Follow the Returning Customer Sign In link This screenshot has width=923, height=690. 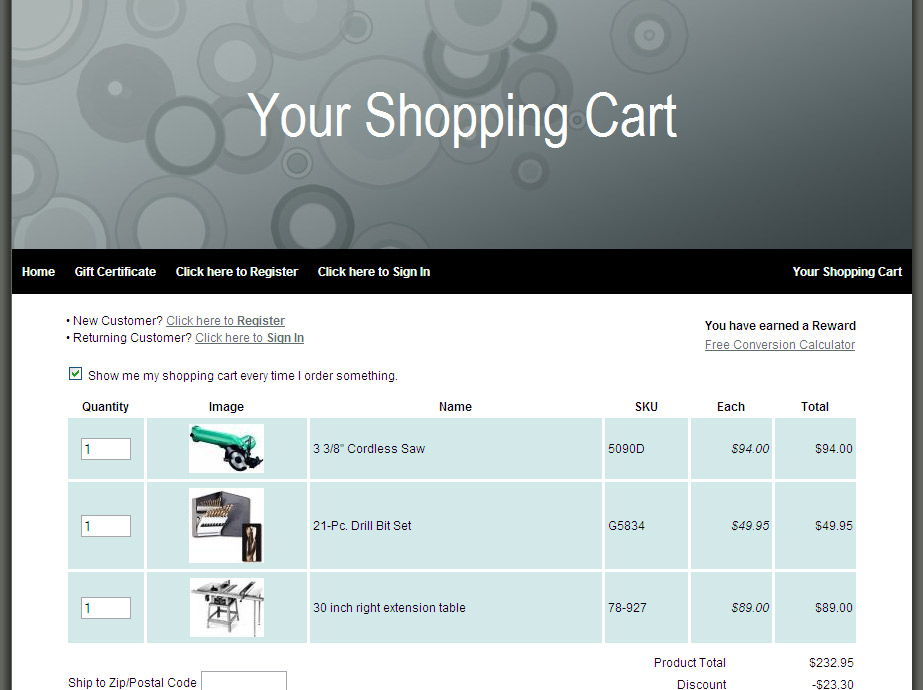coord(249,338)
